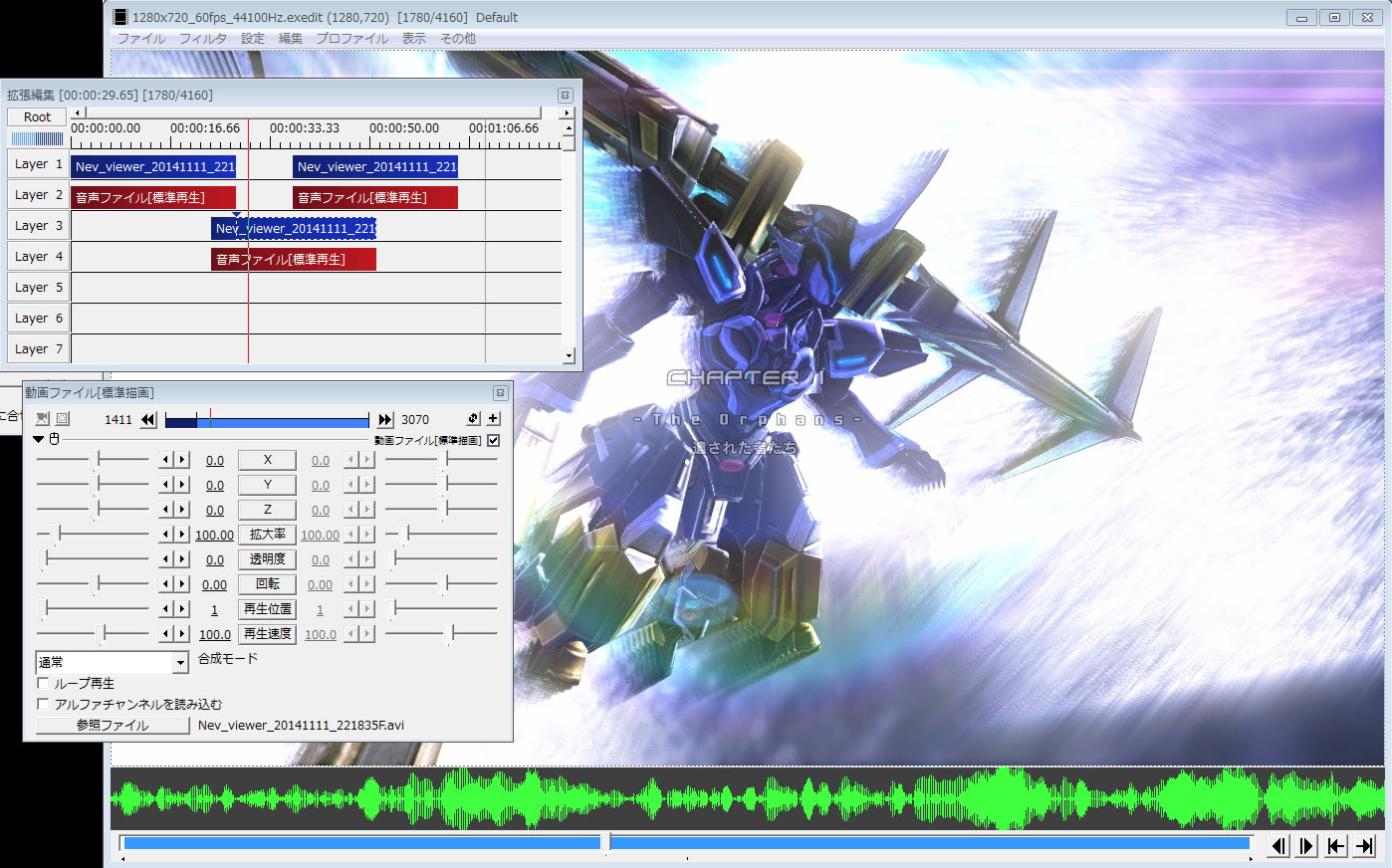The width and height of the screenshot is (1392, 868).
Task: Increase 透明度 left value with arrow
Action: point(181,559)
